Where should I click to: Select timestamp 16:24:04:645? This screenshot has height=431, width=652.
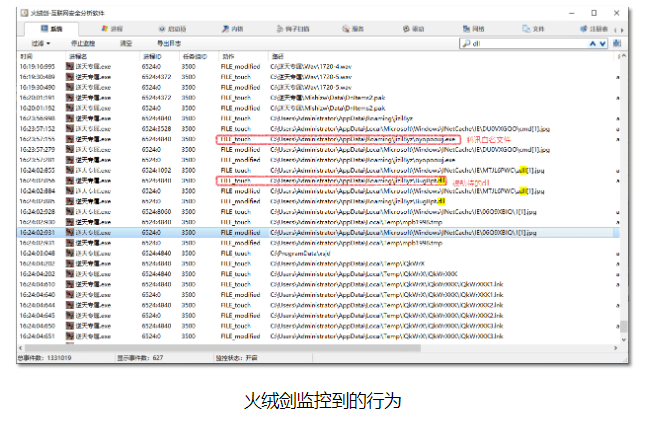(37, 315)
